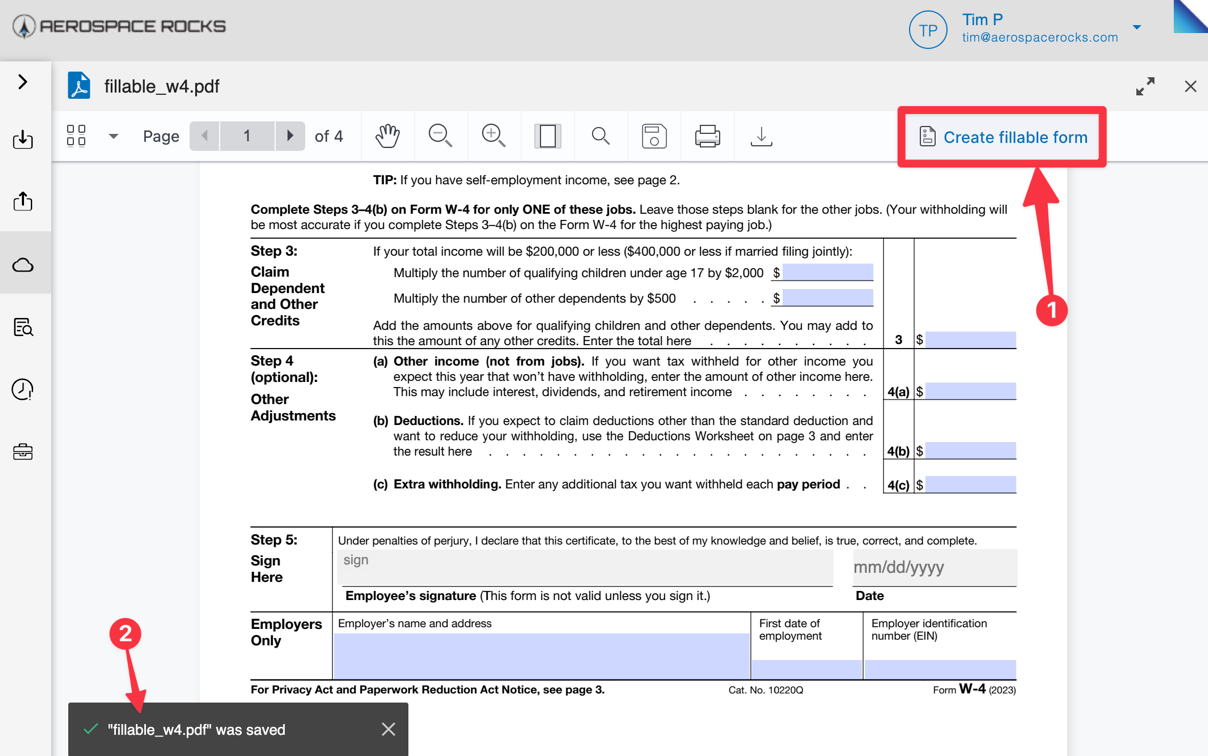Image resolution: width=1208 pixels, height=756 pixels.
Task: Click the tim@aerospacerocks.com email text
Action: [1040, 37]
